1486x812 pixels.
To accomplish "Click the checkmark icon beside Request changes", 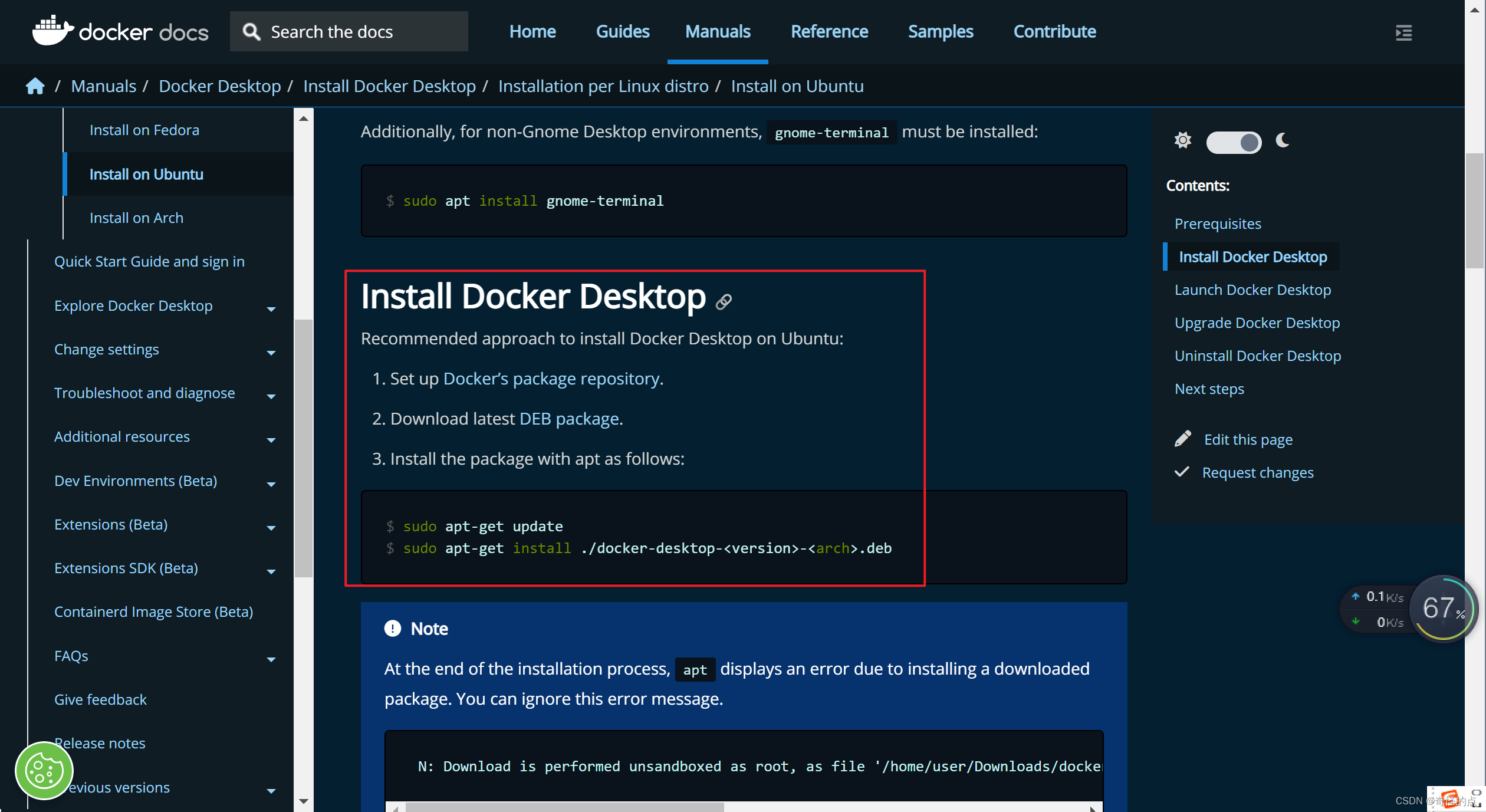I will (1183, 471).
